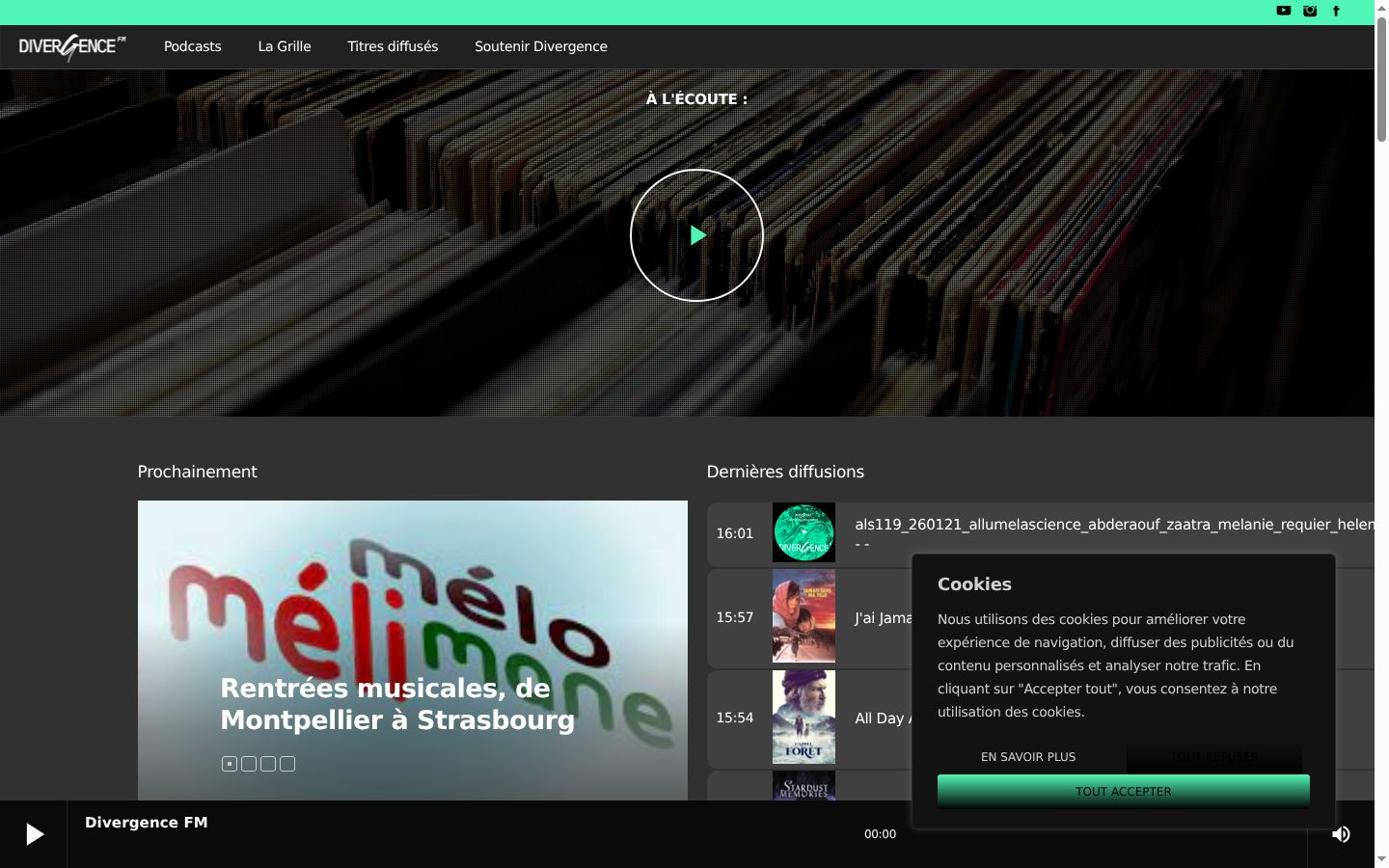Open the Divergence Instagram icon
The image size is (1389, 868).
(x=1310, y=11)
